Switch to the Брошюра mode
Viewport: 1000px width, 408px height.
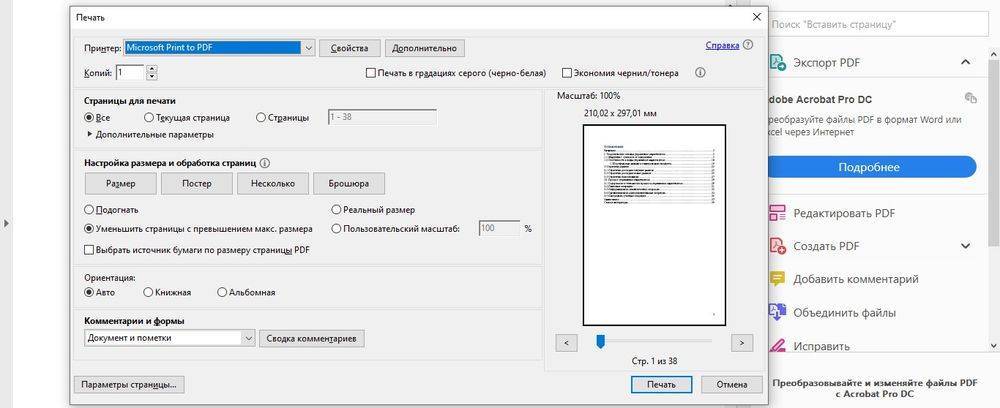pyautogui.click(x=348, y=184)
